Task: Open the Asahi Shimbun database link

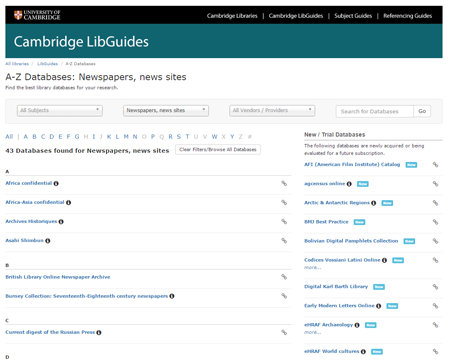Action: pyautogui.click(x=24, y=240)
